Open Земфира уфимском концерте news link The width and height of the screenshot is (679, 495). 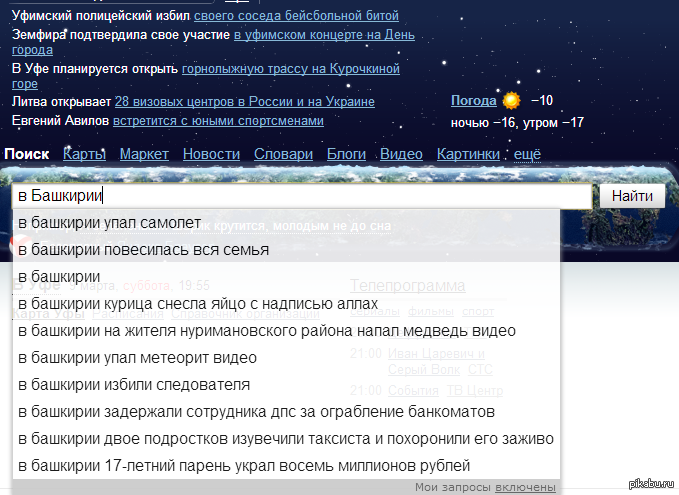point(324,35)
